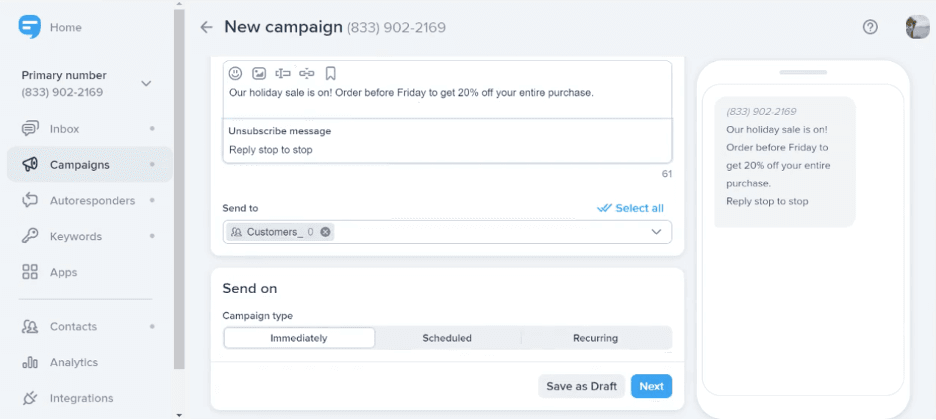Select Recurring campaign type
936x420 pixels.
(x=595, y=338)
